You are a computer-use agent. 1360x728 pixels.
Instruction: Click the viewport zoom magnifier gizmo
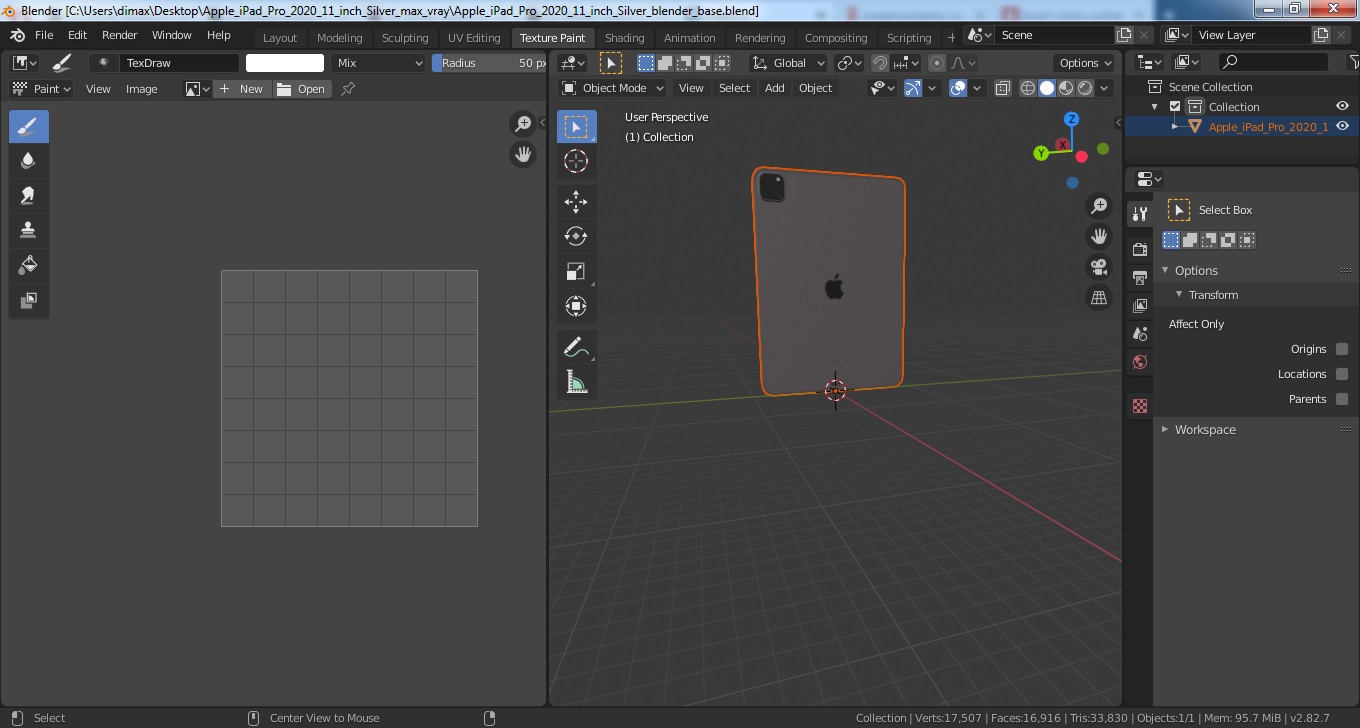click(1099, 206)
